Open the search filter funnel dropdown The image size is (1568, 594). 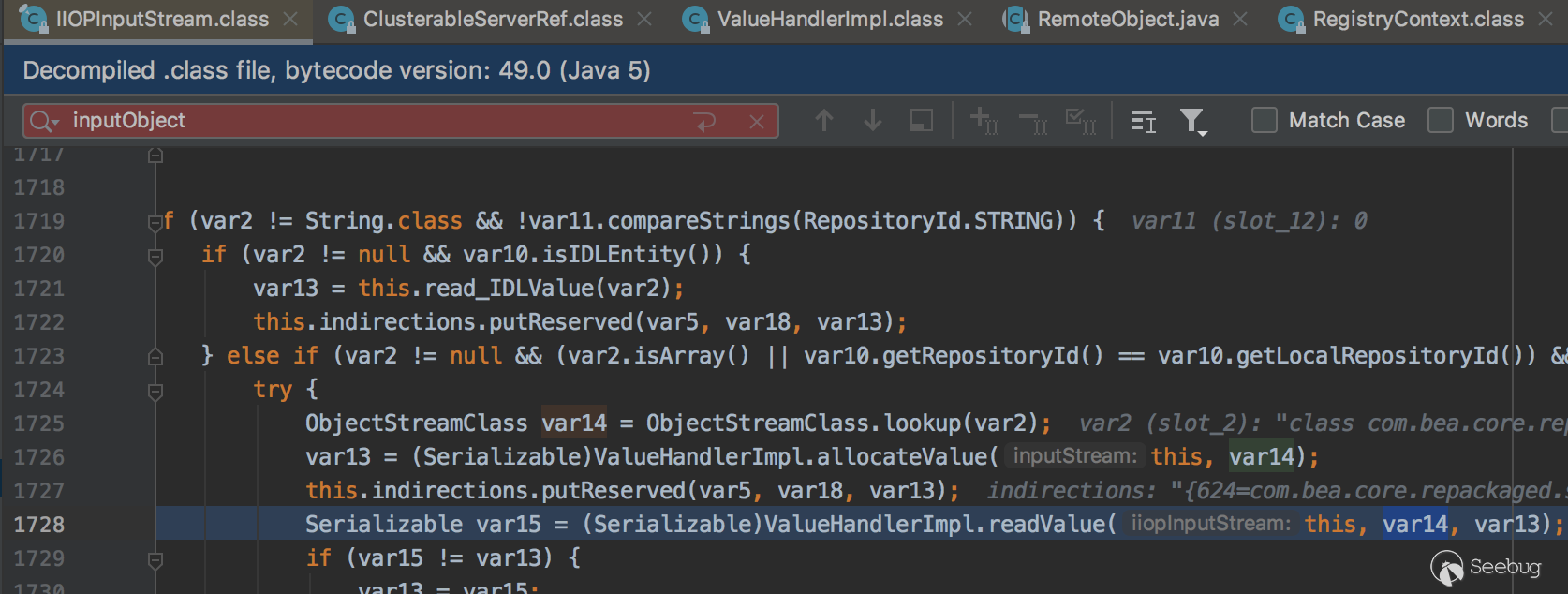(x=1192, y=121)
